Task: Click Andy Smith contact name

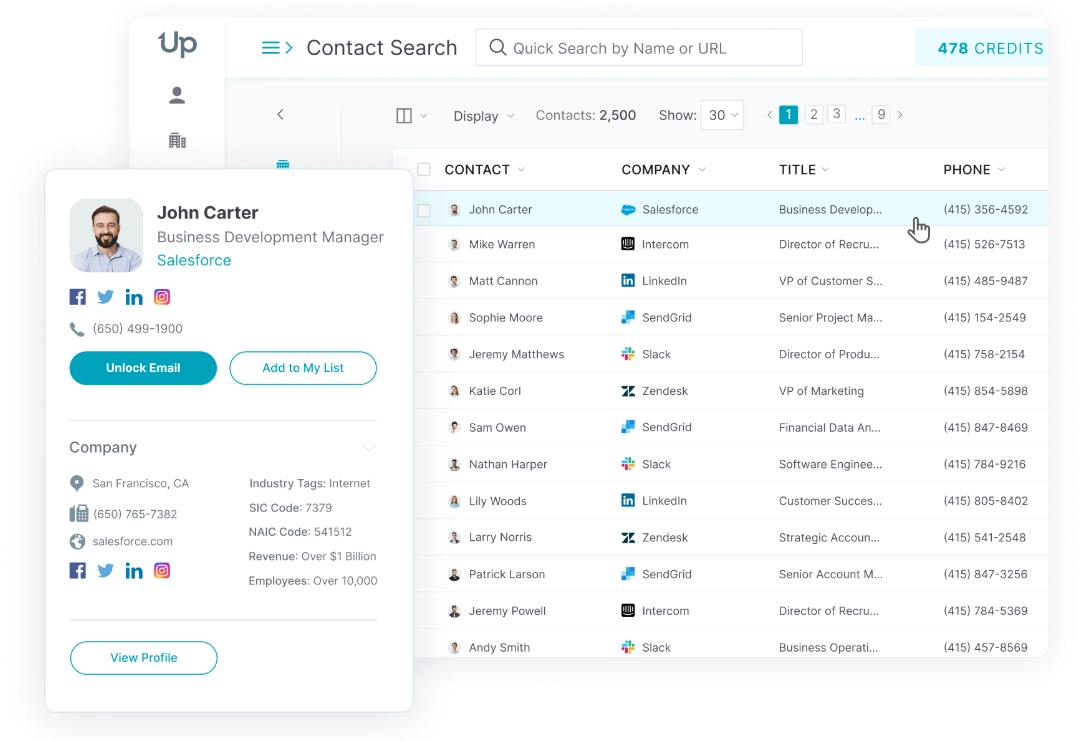Action: tap(499, 648)
